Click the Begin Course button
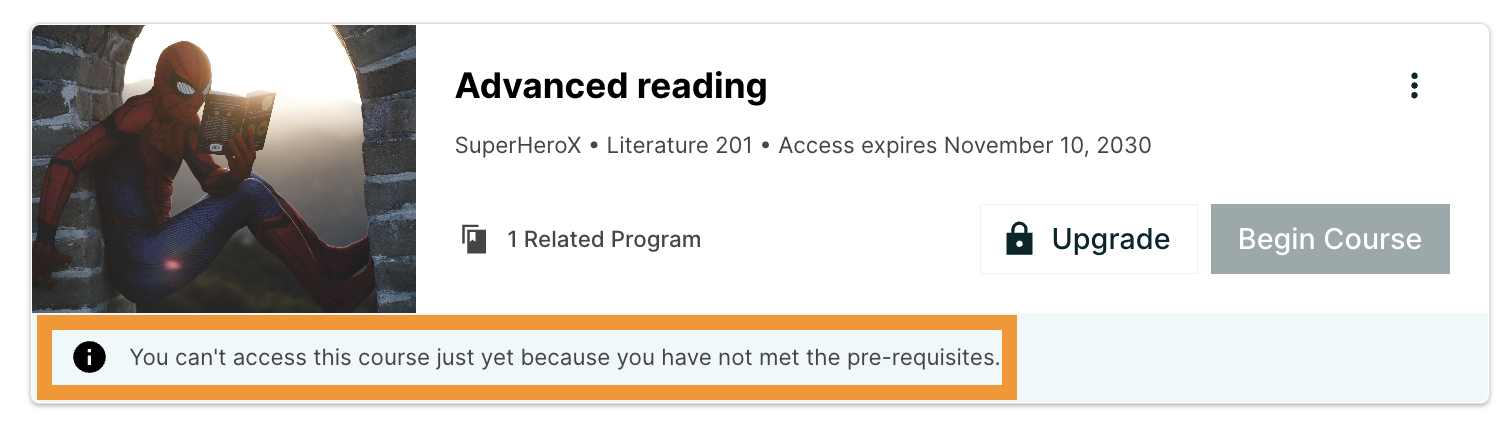Viewport: 1508px width, 424px height. pos(1329,239)
